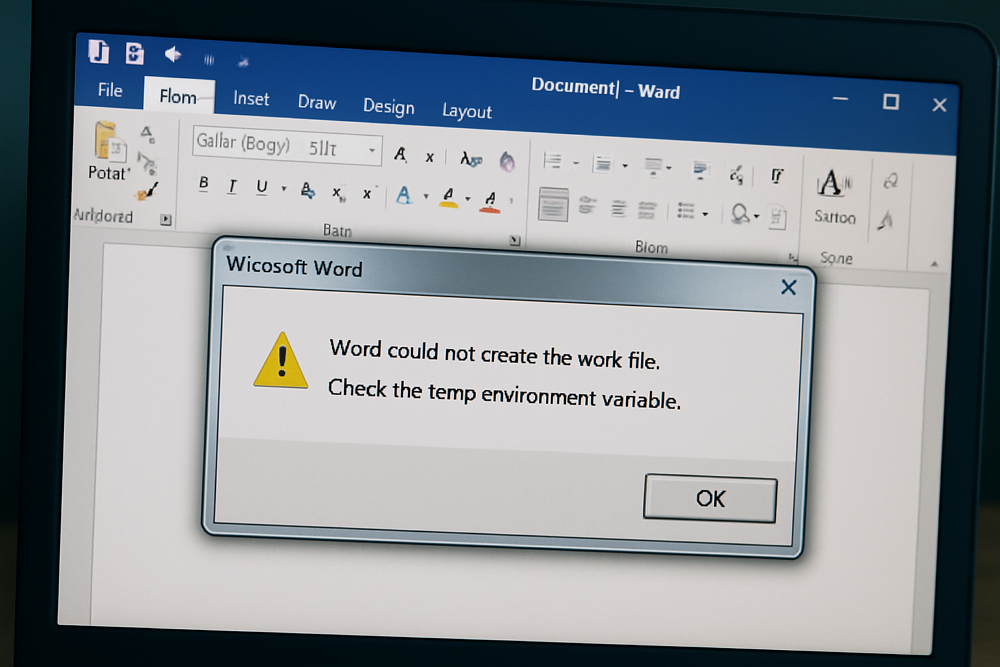Open the Inset ribbon tab
Image resolution: width=1000 pixels, height=667 pixels.
(251, 98)
